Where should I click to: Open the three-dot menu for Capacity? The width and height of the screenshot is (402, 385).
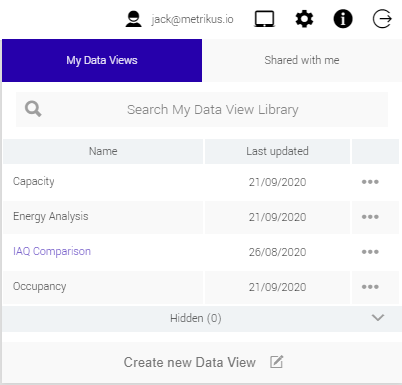point(370,182)
